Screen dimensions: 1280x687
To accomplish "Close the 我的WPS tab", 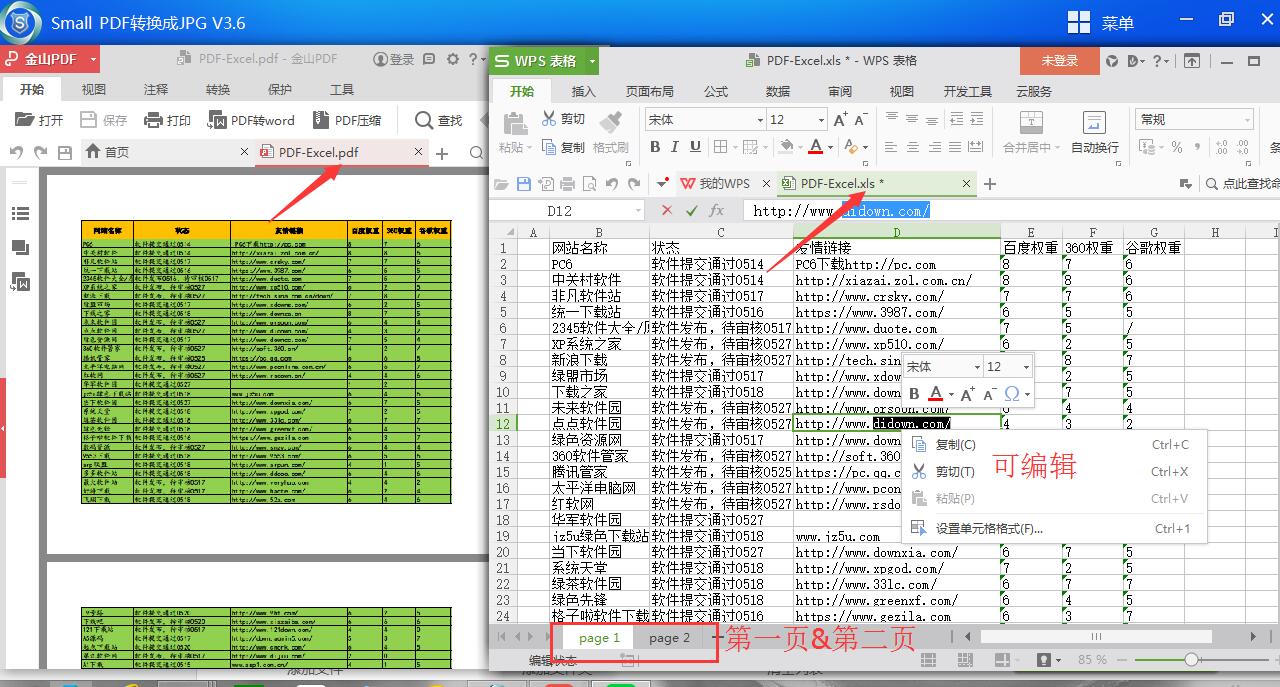I will [765, 184].
